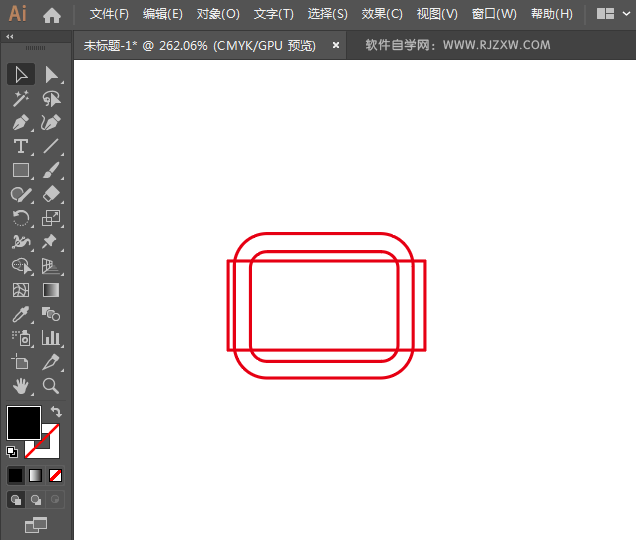This screenshot has width=636, height=540.
Task: Select the Selection tool (black arrow)
Action: [21, 75]
